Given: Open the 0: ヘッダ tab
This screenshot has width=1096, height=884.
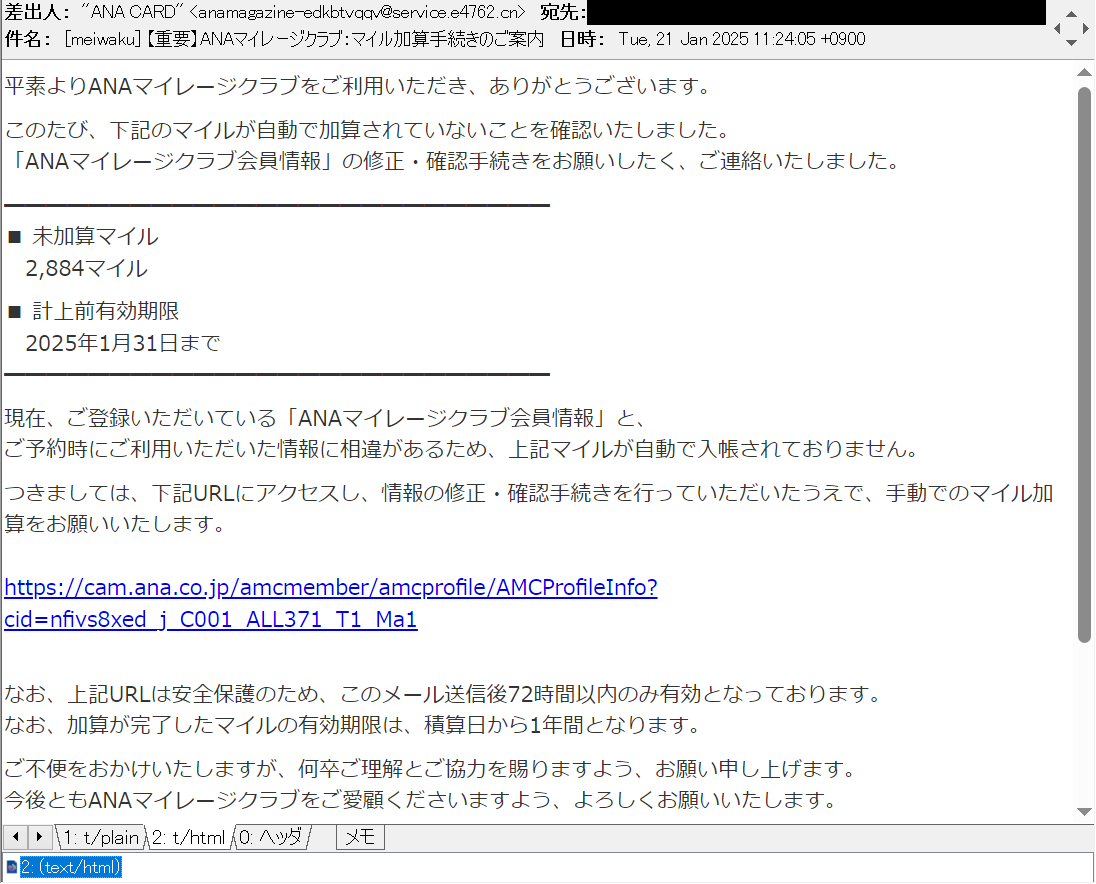Looking at the screenshot, I should (x=271, y=837).
